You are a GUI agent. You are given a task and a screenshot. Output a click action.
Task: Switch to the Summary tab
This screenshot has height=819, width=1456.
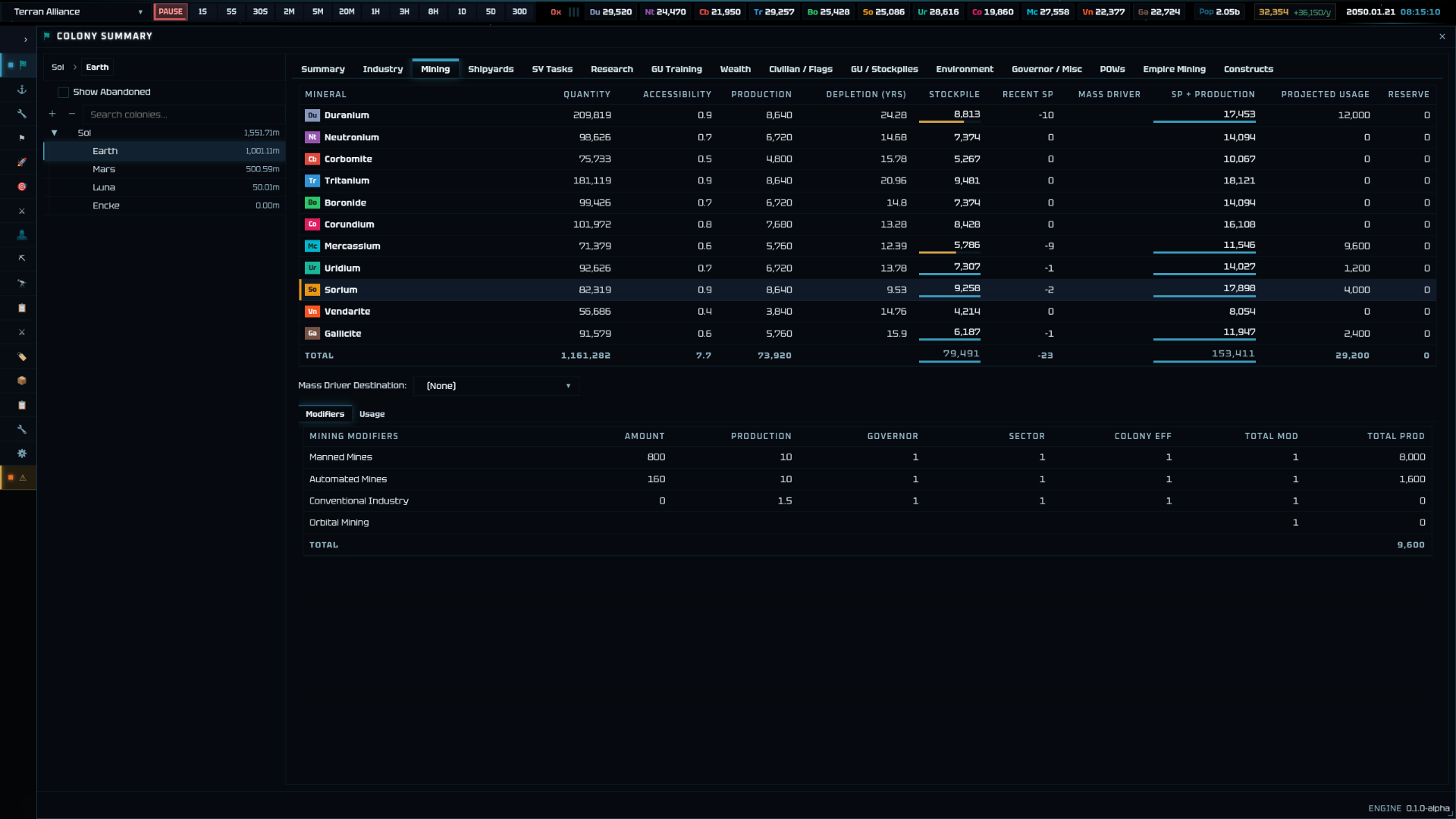(323, 69)
